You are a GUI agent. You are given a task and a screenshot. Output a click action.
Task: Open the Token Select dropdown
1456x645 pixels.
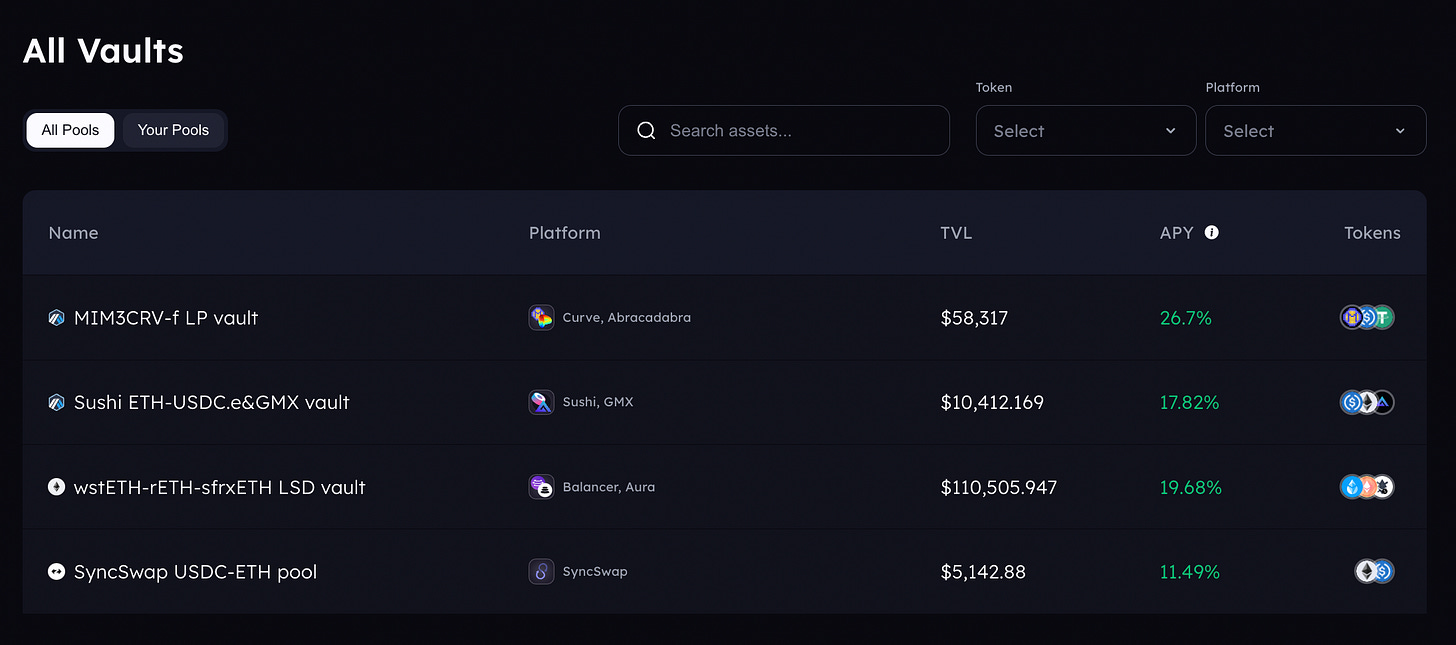(x=1086, y=131)
